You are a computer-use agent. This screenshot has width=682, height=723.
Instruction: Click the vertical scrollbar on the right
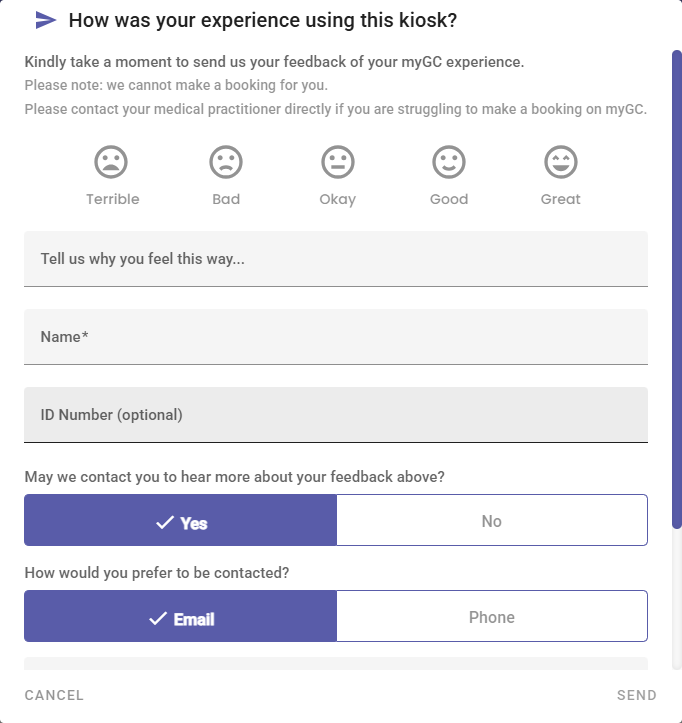pyautogui.click(x=677, y=290)
